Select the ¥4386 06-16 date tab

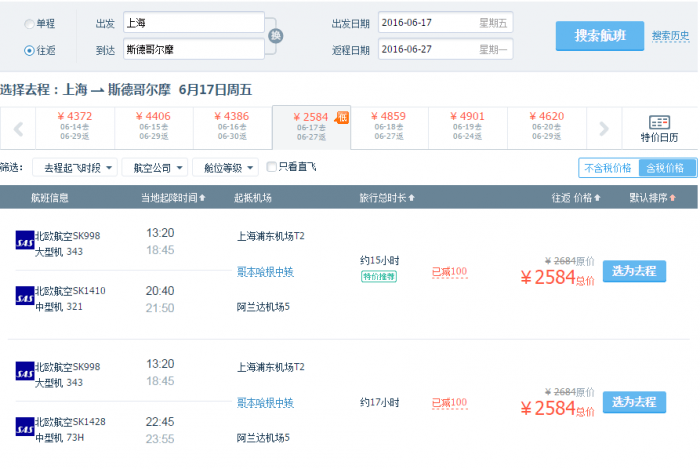233,126
